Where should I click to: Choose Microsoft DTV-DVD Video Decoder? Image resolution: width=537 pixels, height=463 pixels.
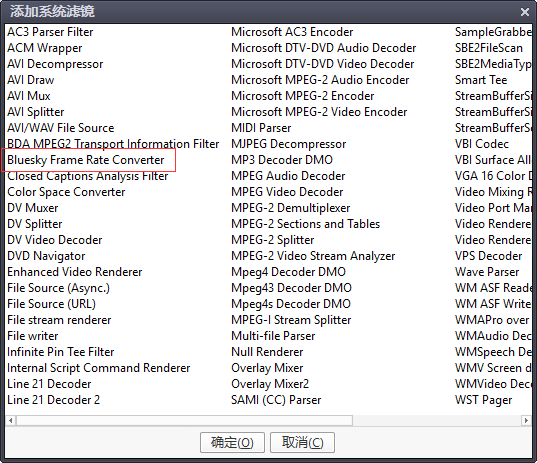click(323, 64)
